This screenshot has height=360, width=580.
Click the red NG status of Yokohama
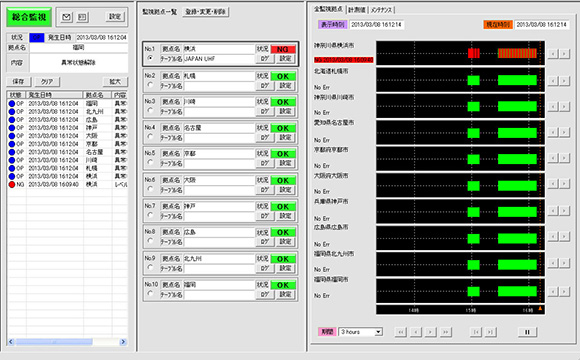pos(283,49)
